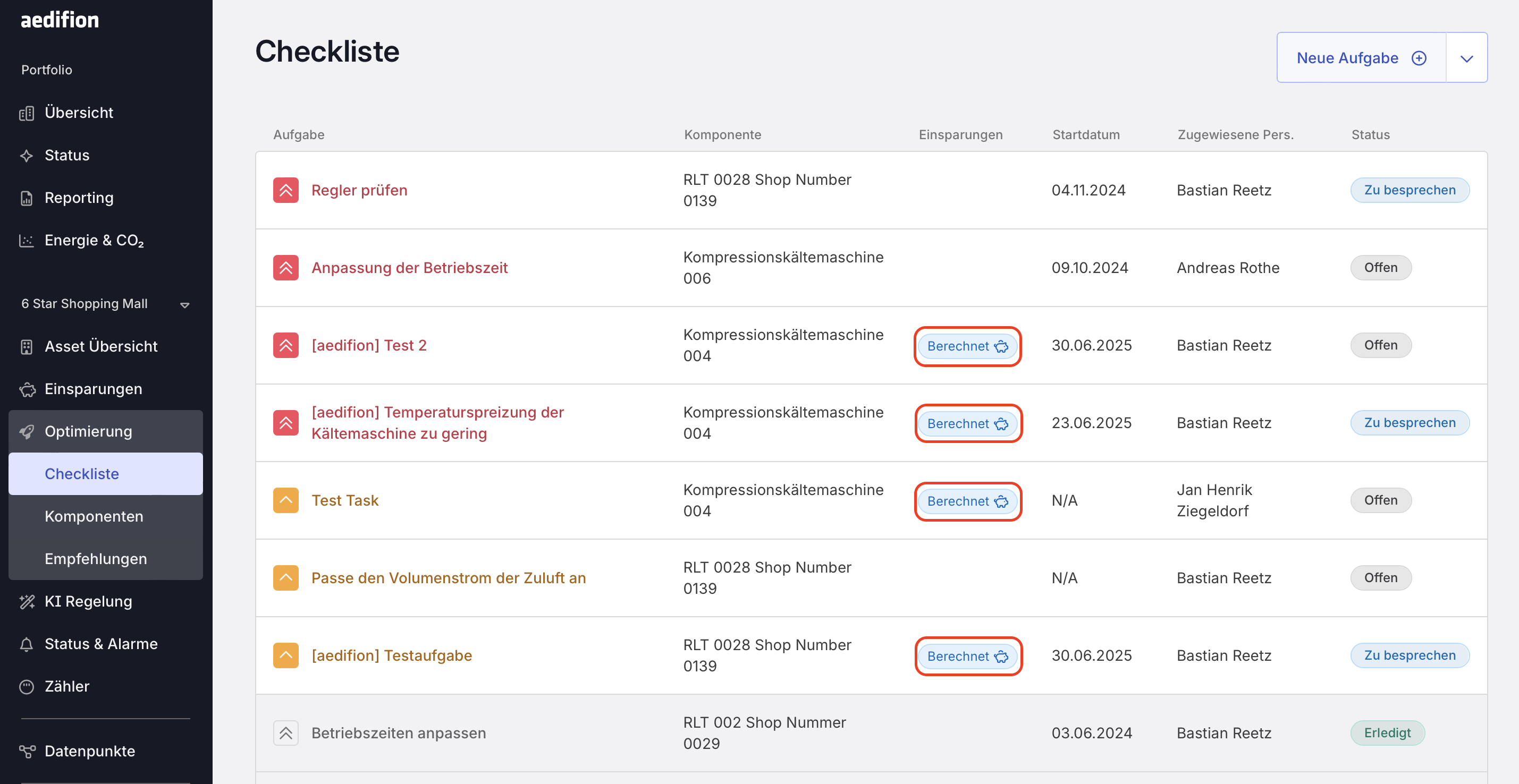The height and width of the screenshot is (784, 1519).
Task: Click the Status & Alarme bell icon
Action: (27, 644)
